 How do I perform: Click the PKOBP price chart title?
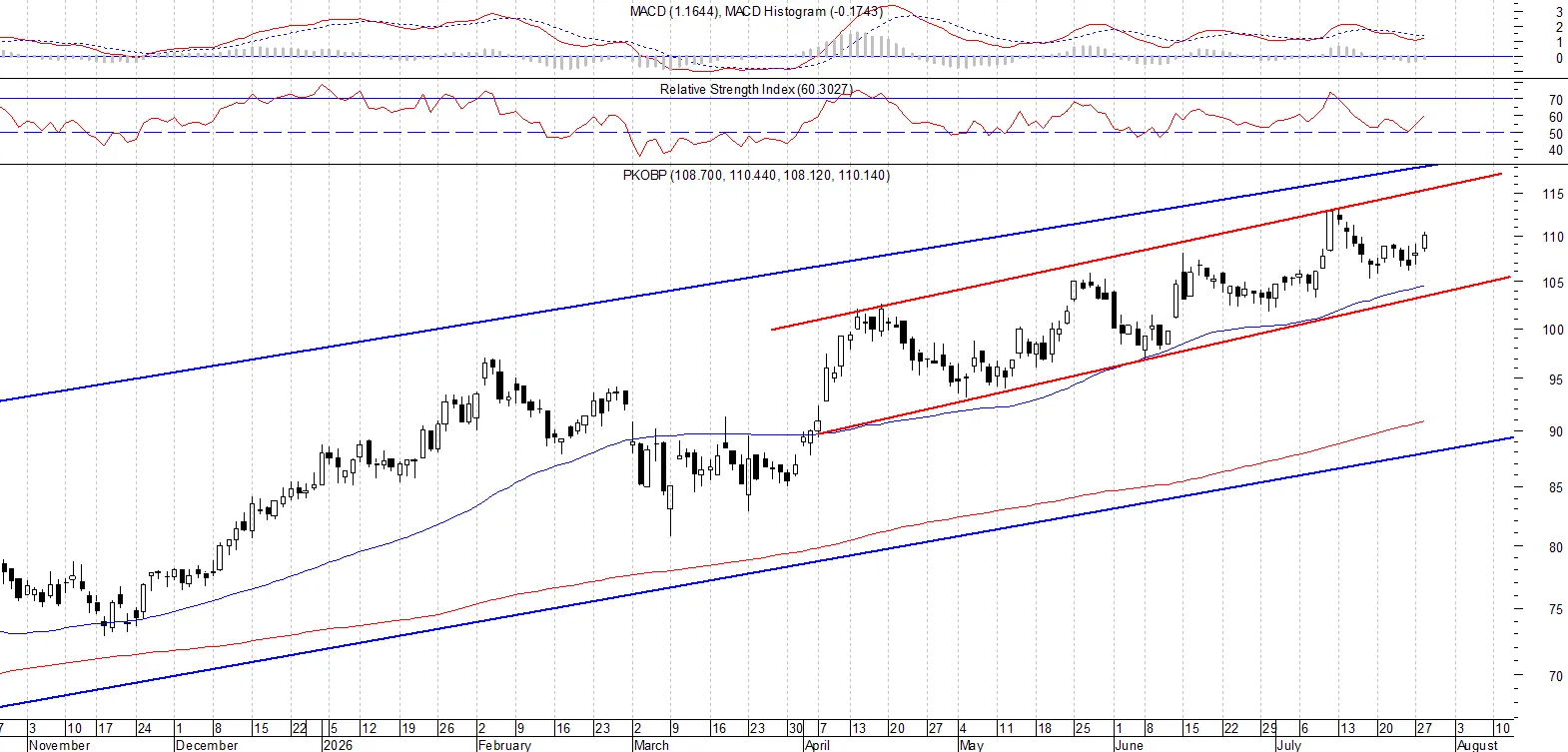coord(756,175)
